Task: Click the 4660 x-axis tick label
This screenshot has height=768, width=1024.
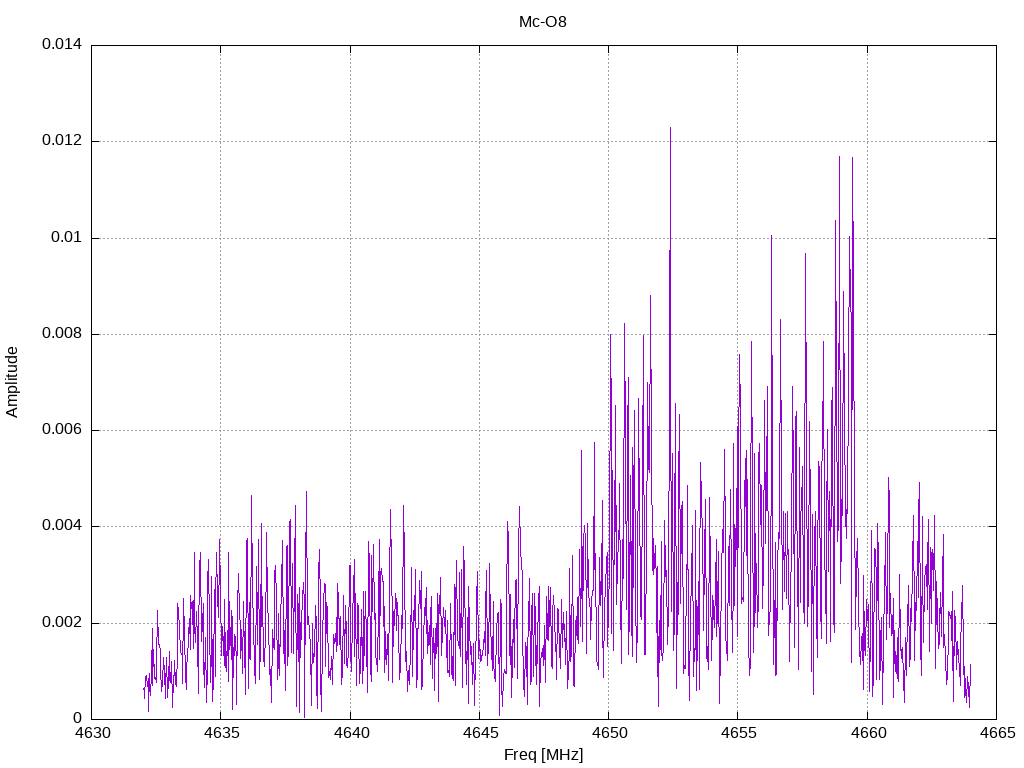Action: (x=868, y=733)
